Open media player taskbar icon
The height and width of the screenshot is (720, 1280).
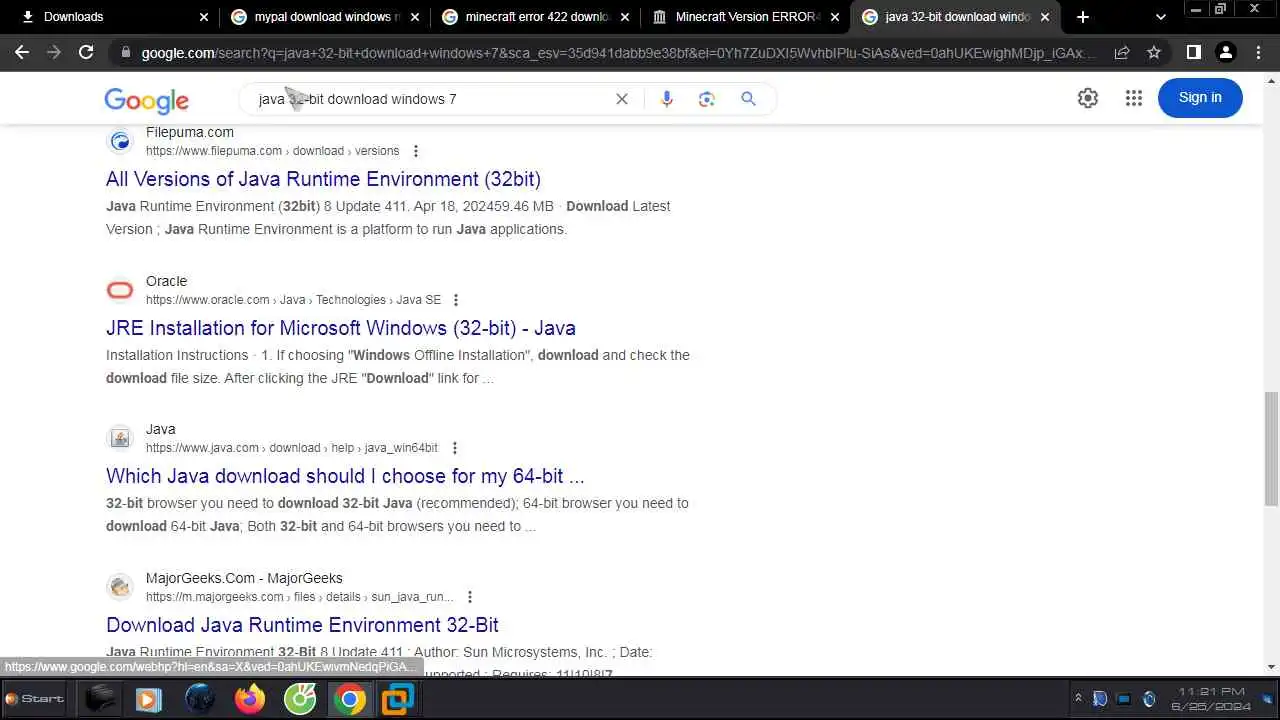(x=149, y=698)
